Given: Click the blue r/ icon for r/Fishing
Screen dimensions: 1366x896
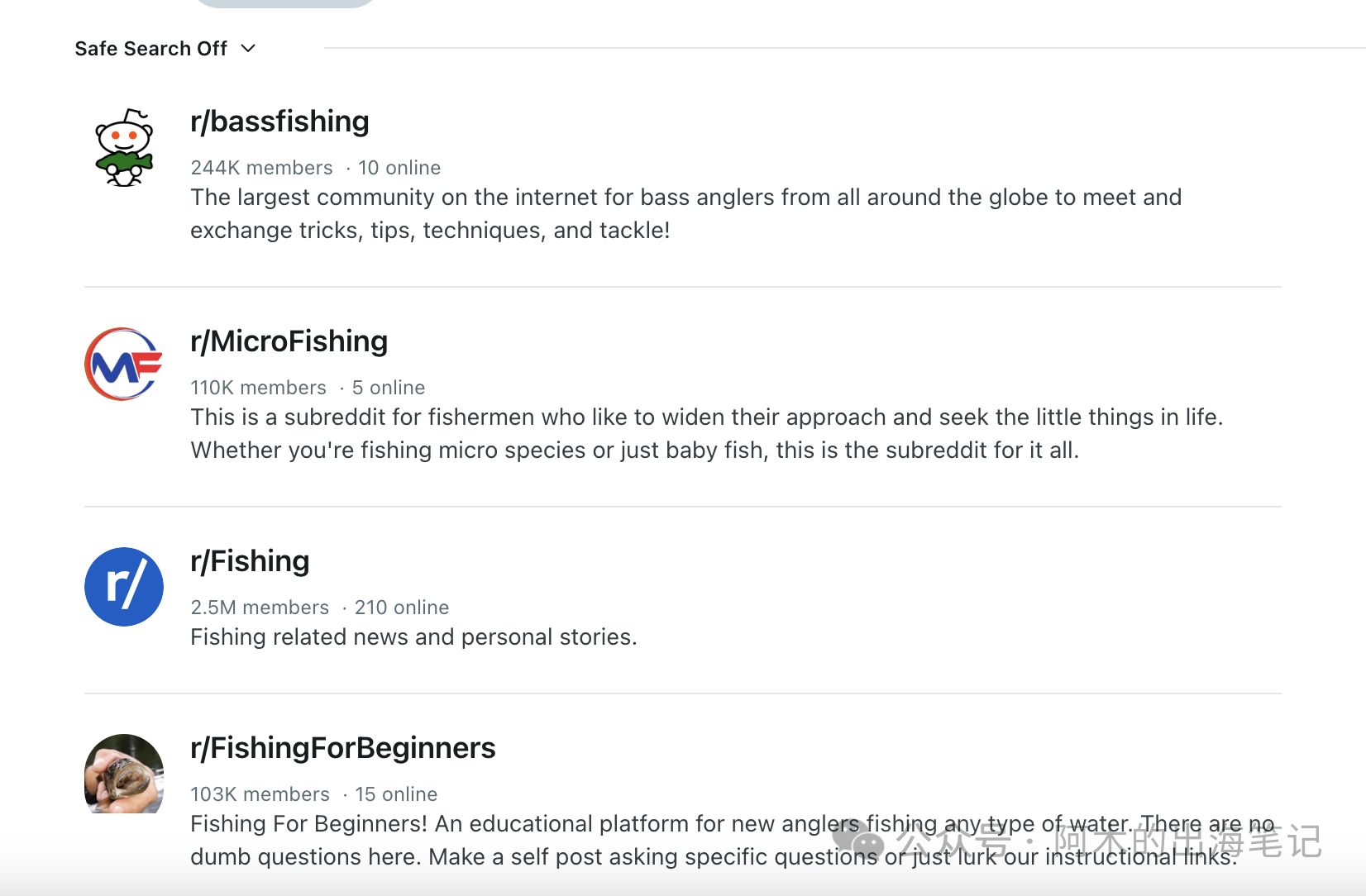Looking at the screenshot, I should (124, 587).
